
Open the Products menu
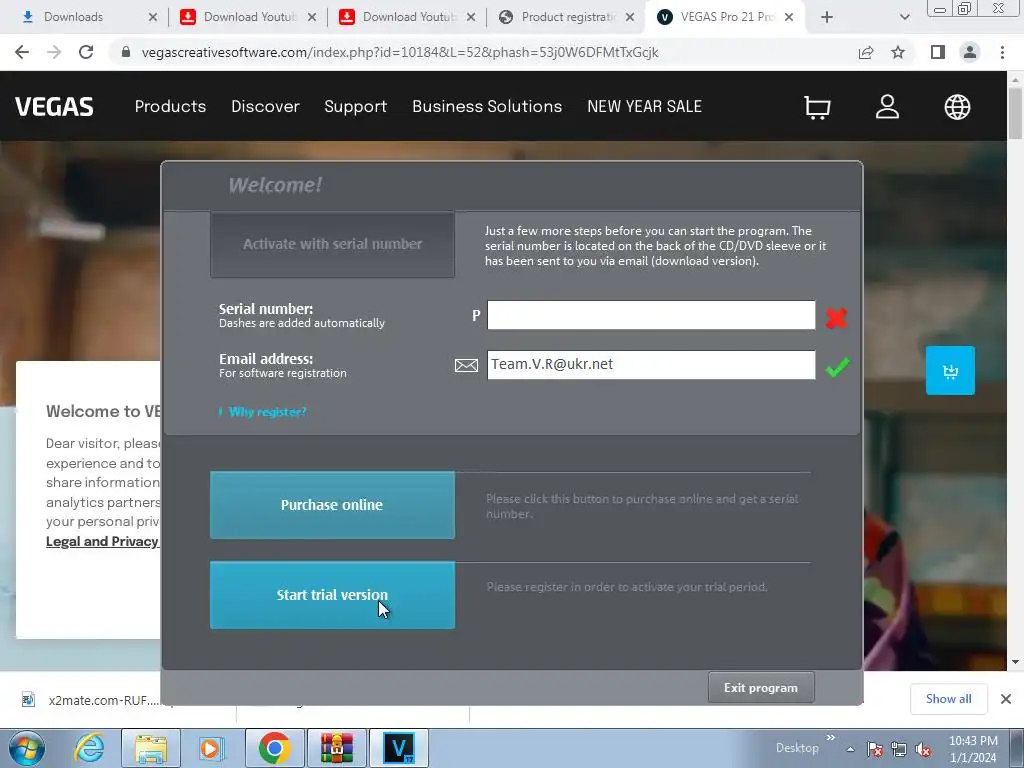[x=170, y=106]
